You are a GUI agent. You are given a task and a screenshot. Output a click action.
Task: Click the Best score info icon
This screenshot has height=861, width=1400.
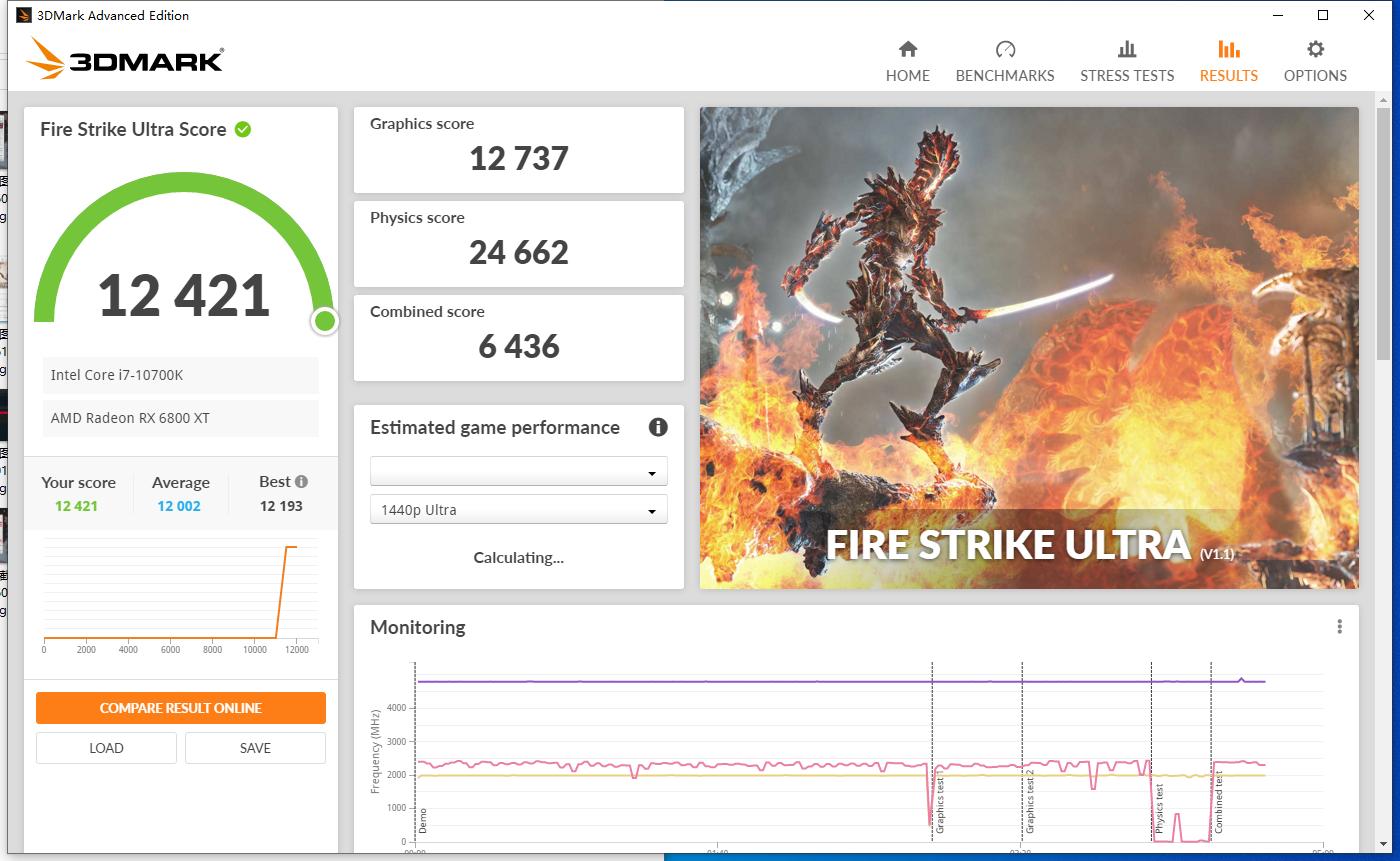tap(301, 481)
